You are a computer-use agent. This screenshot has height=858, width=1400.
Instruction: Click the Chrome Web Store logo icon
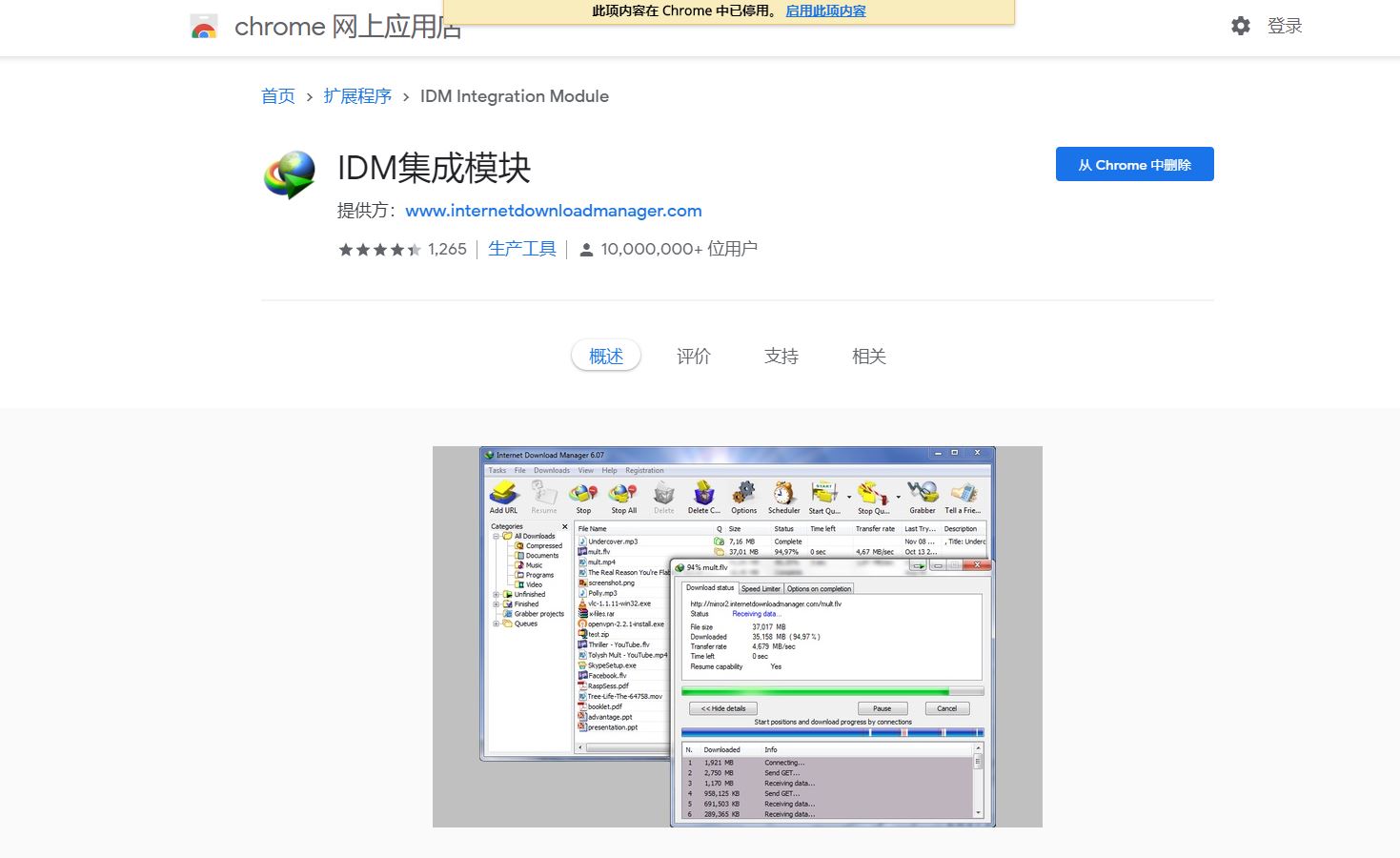(204, 27)
